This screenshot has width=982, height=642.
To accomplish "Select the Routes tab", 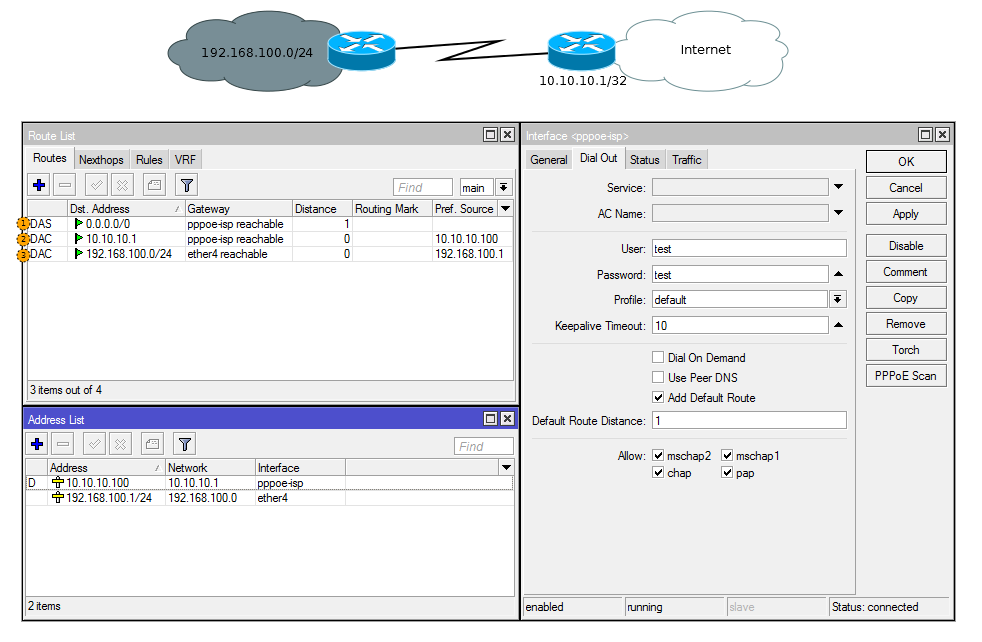I will (50, 158).
